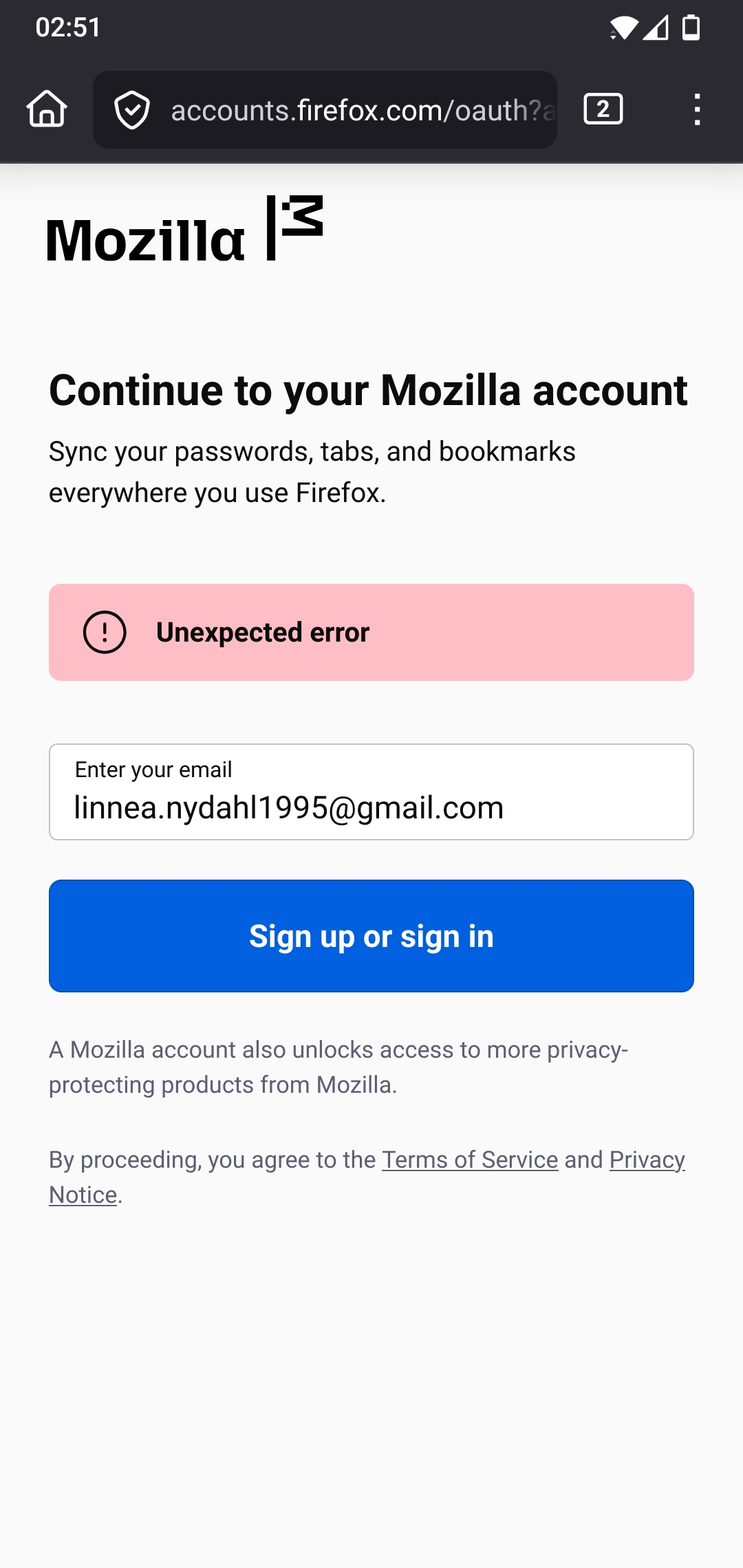The height and width of the screenshot is (1568, 743).
Task: Click the exclamation icon in error banner
Action: coord(105,632)
